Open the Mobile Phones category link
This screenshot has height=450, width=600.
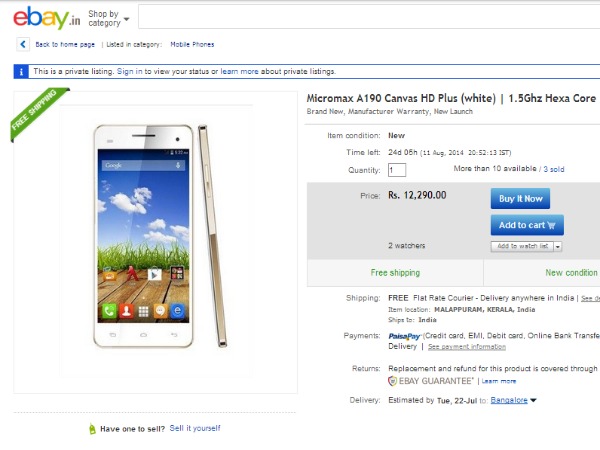click(192, 44)
